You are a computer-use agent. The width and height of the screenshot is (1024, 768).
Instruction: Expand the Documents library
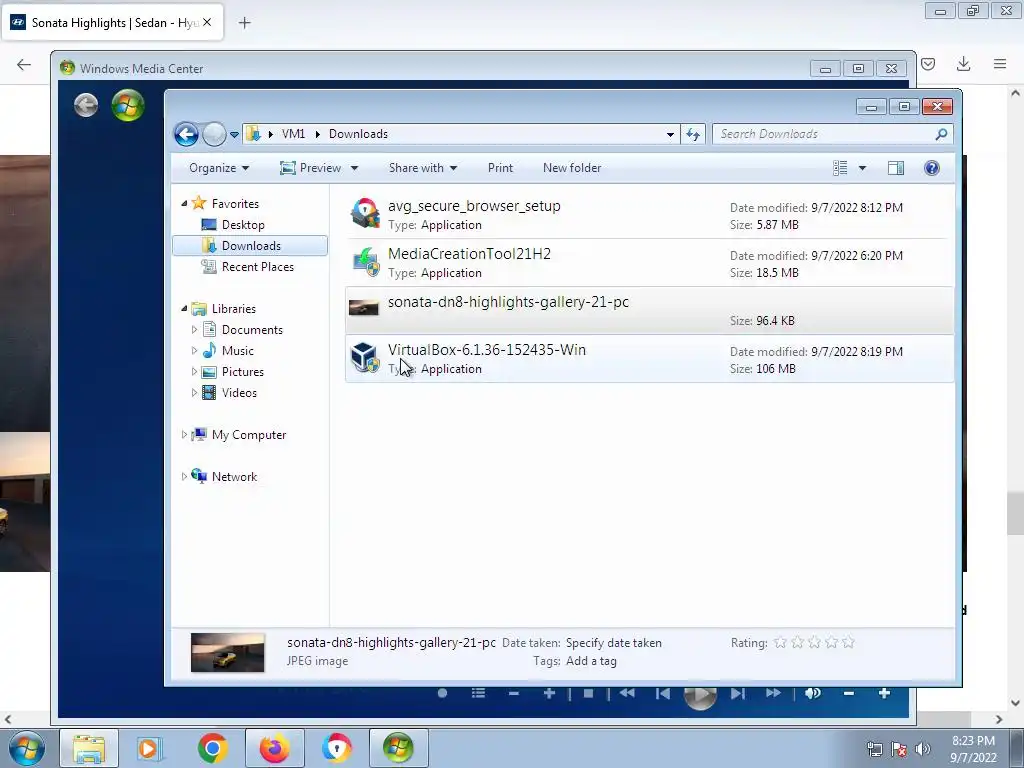(194, 330)
